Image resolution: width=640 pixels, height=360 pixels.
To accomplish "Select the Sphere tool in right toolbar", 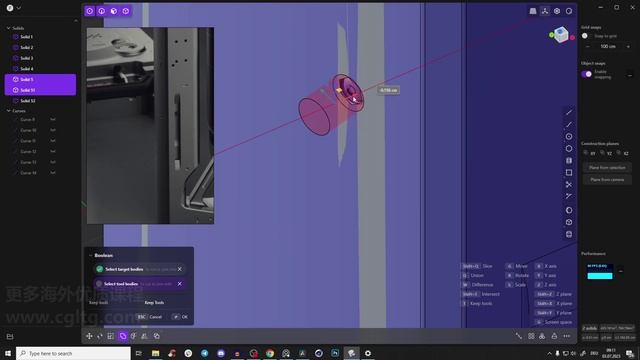I will click(x=569, y=210).
